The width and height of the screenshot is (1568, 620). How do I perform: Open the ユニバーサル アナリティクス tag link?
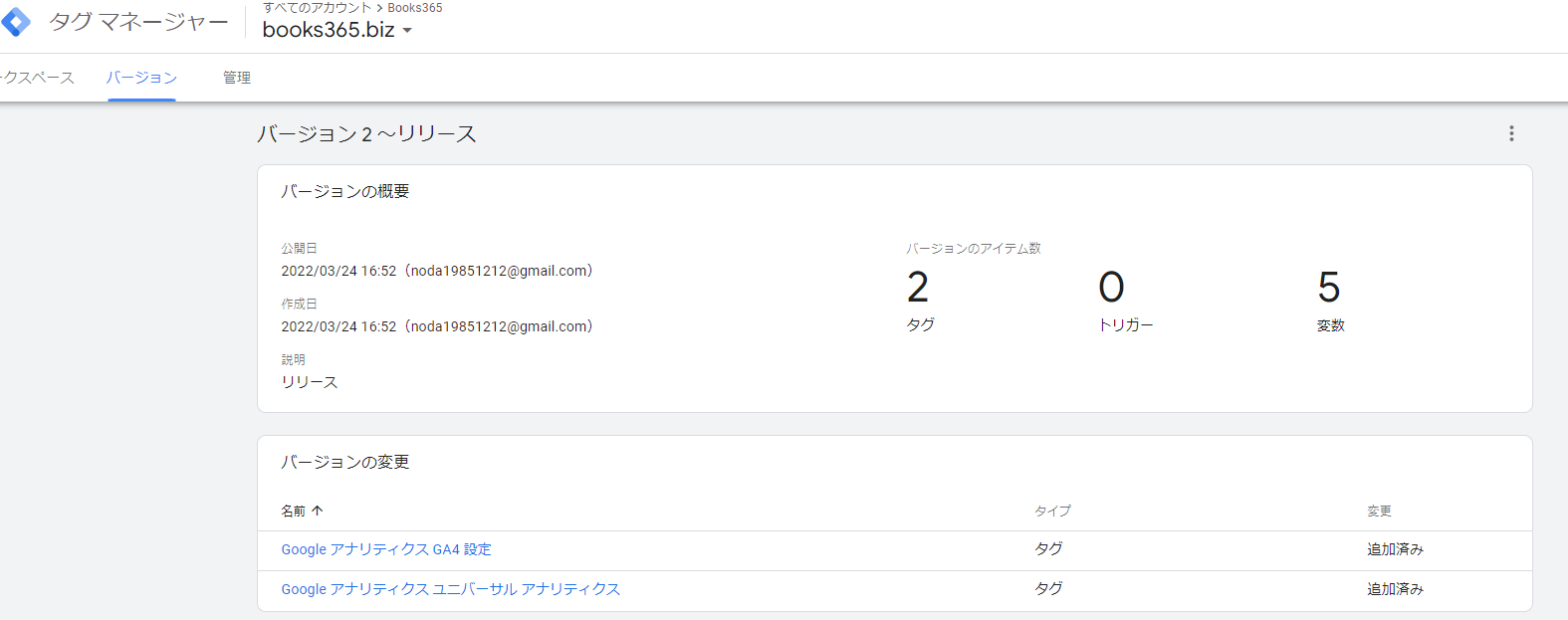coord(450,588)
